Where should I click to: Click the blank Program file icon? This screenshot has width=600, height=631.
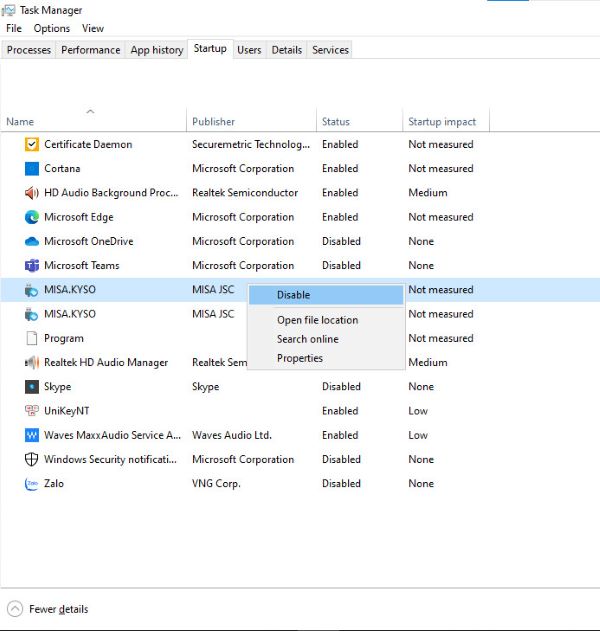point(32,338)
